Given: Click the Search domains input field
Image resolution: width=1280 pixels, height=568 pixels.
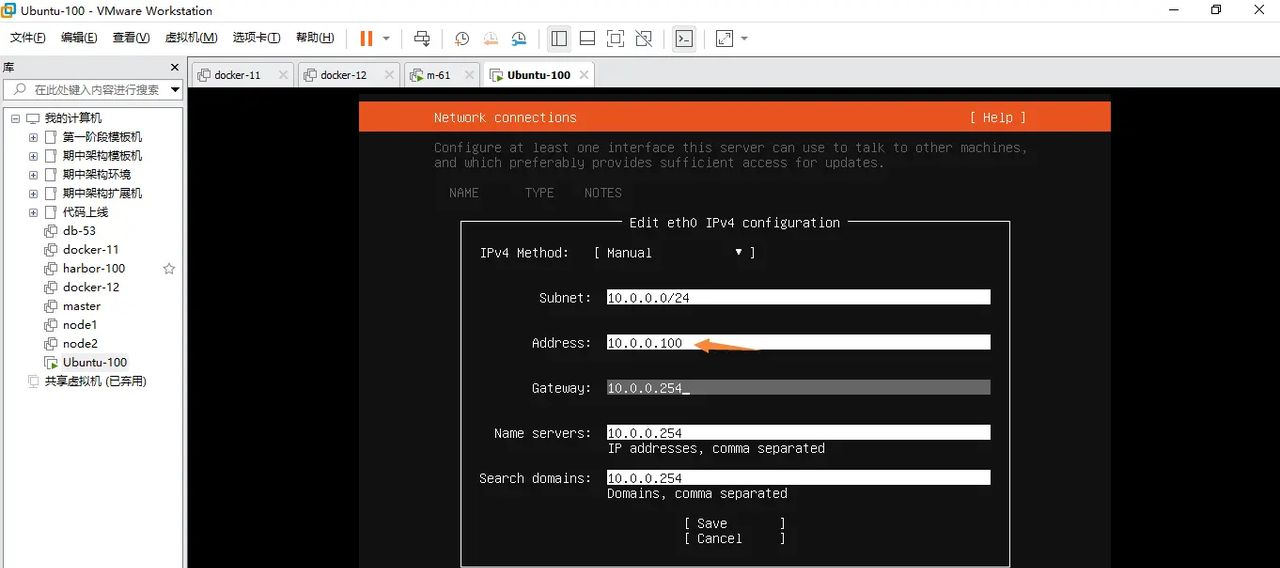Looking at the screenshot, I should click(798, 477).
